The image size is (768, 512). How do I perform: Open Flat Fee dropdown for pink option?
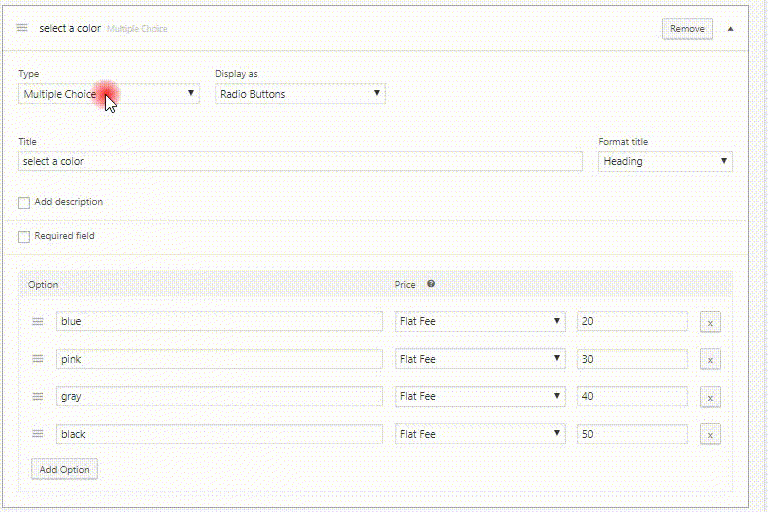coord(480,359)
